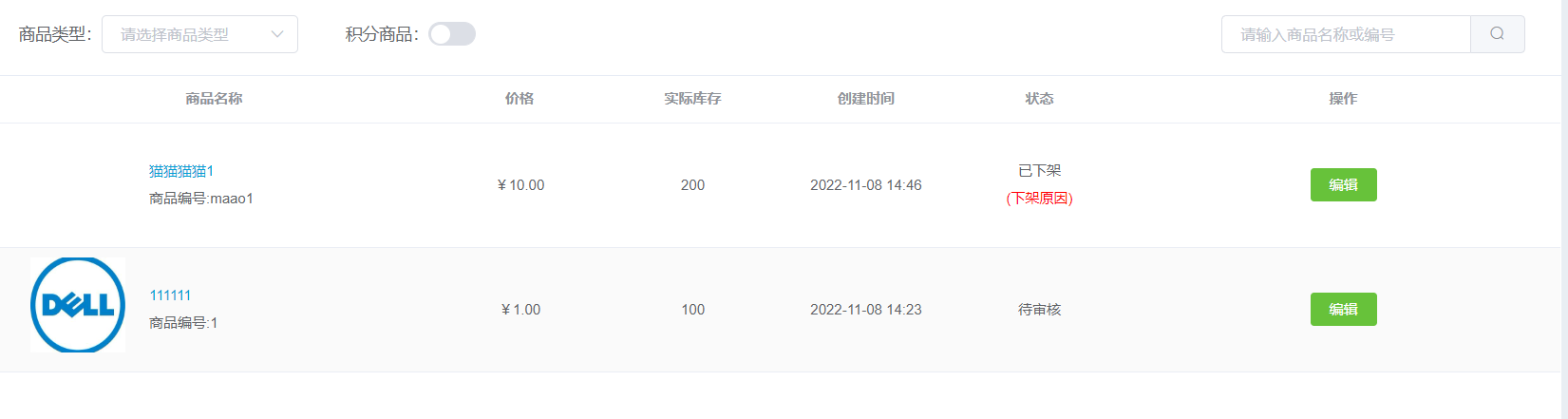Screen dimensions: 1568x419
Task: Click the red 下架原因 link
Action: pyautogui.click(x=1040, y=199)
